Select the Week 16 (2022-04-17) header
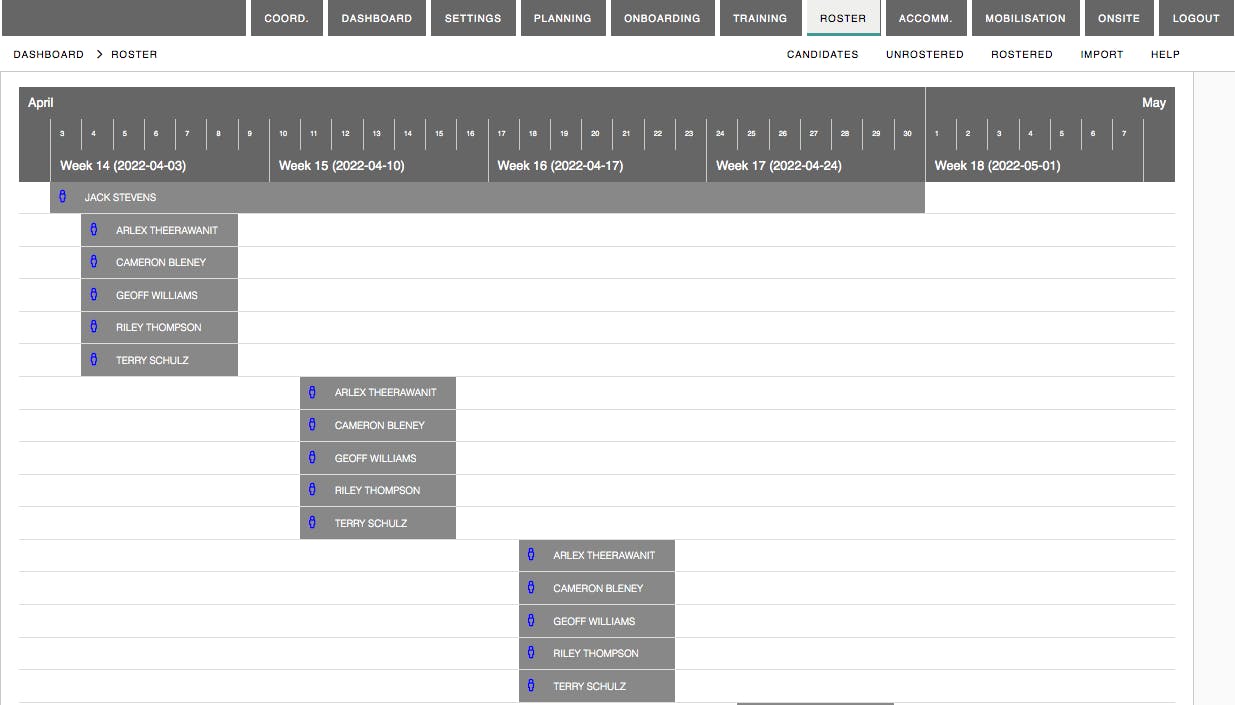 [x=560, y=166]
